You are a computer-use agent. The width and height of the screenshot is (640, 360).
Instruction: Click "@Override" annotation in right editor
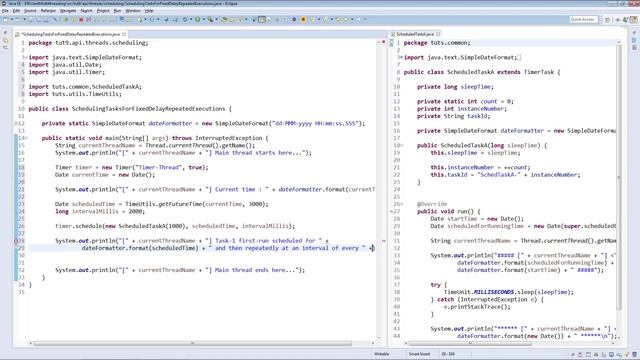coord(432,204)
